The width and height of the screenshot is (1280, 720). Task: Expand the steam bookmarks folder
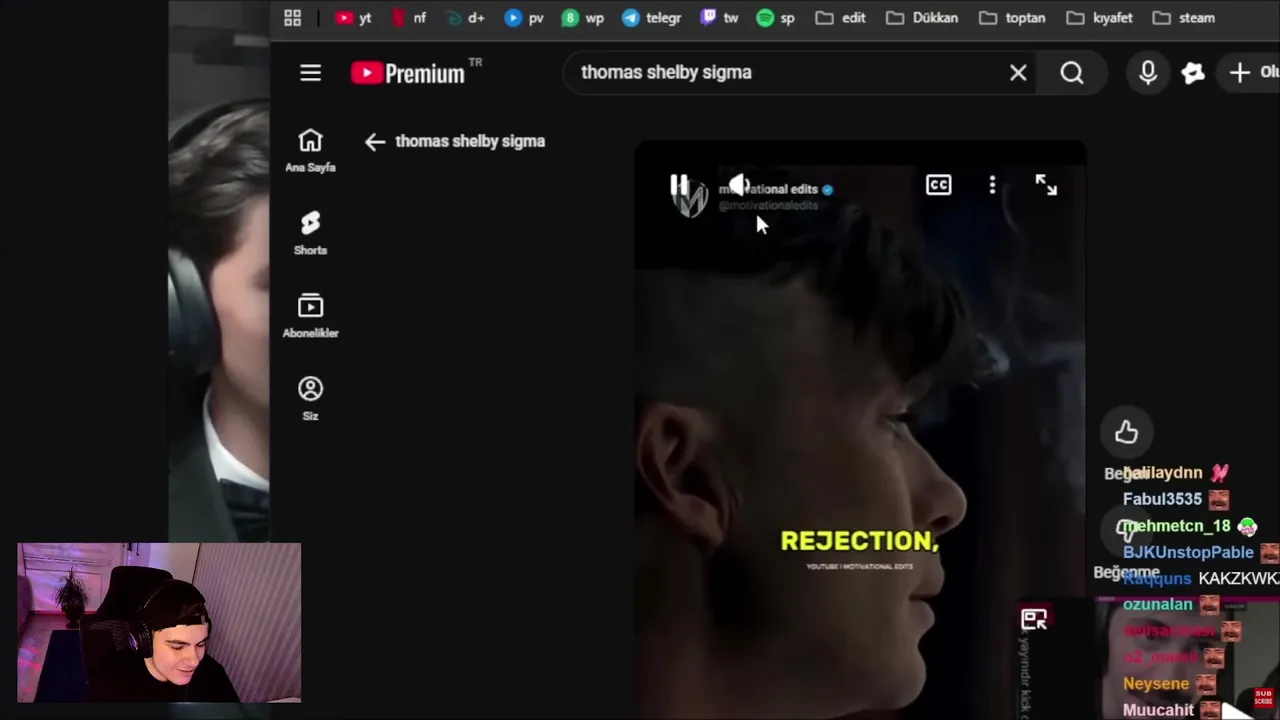(1184, 18)
